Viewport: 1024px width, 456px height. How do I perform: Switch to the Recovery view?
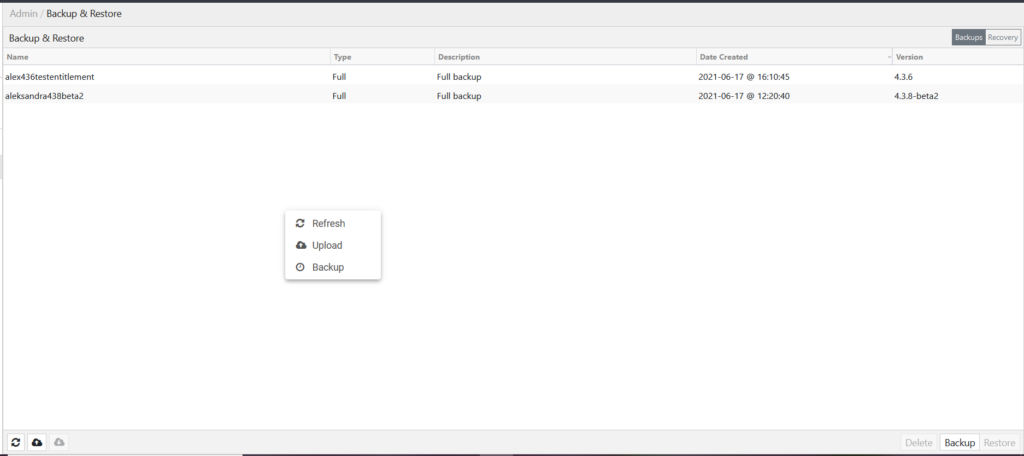(1002, 37)
